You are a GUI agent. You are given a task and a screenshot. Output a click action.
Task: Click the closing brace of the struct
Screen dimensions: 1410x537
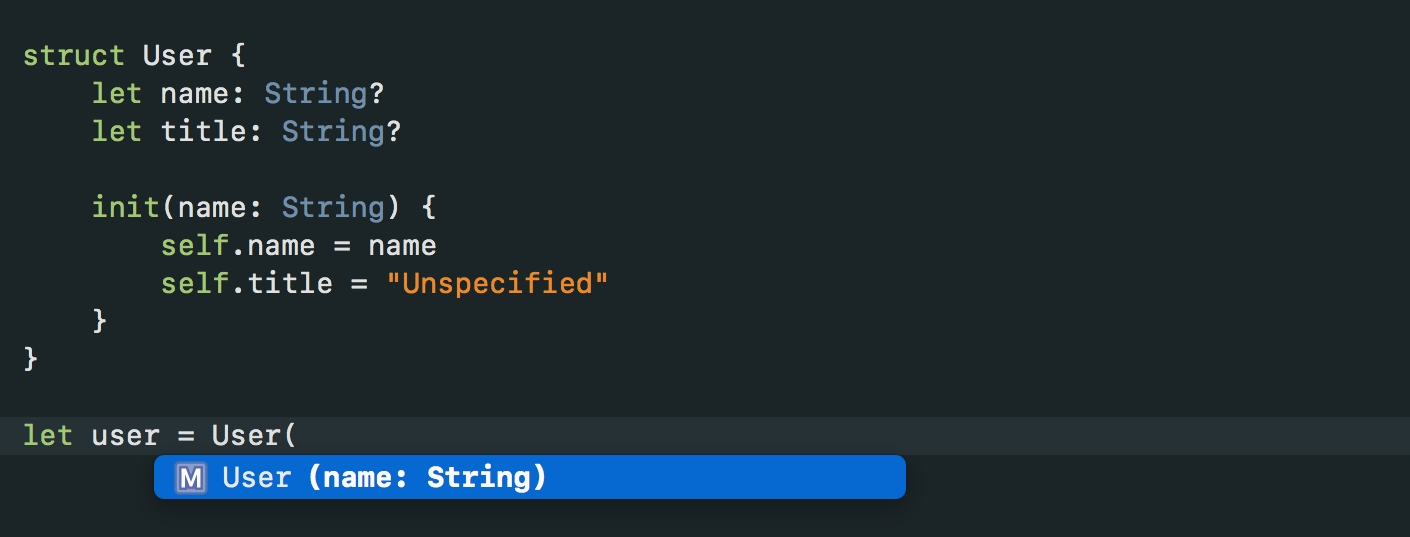tap(31, 359)
